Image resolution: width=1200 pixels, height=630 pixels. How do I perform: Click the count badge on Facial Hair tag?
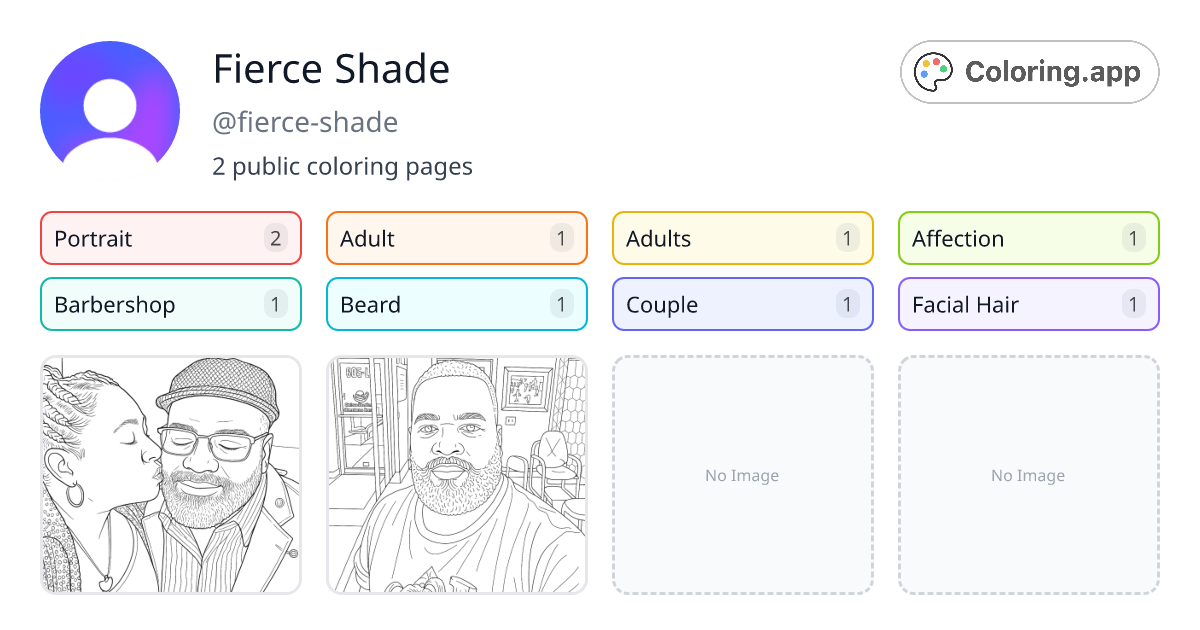(x=1133, y=304)
